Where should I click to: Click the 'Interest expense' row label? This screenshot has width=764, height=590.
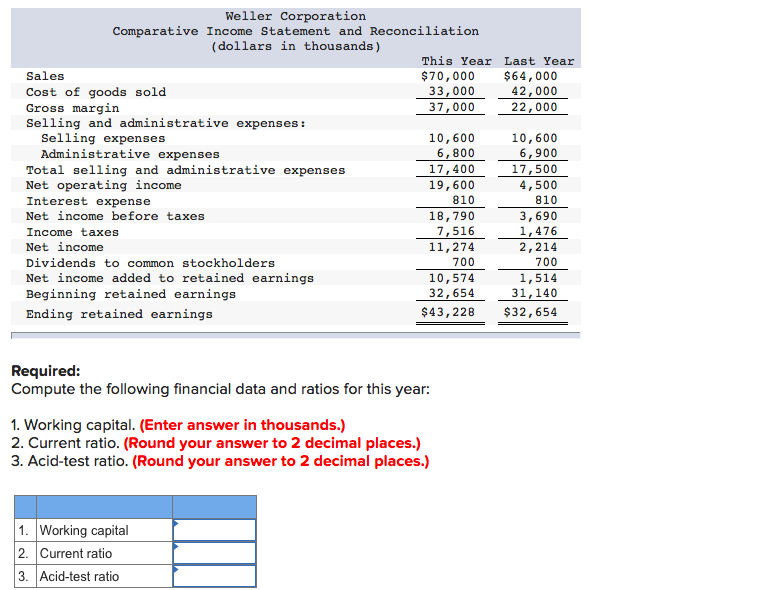point(88,201)
